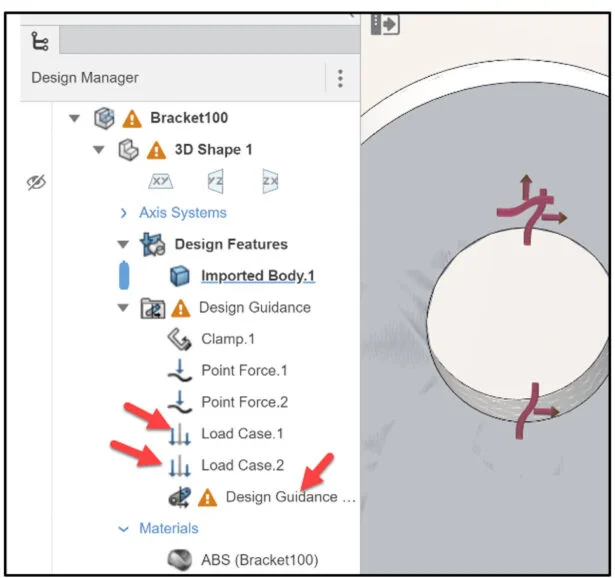Select the Design Features label

[x=231, y=244]
